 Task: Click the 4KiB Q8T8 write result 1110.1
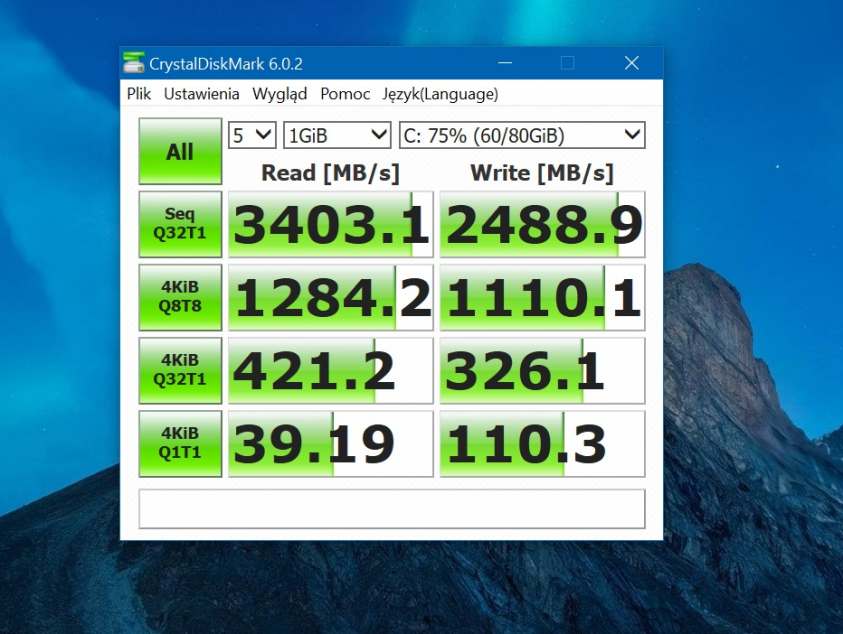pos(541,297)
